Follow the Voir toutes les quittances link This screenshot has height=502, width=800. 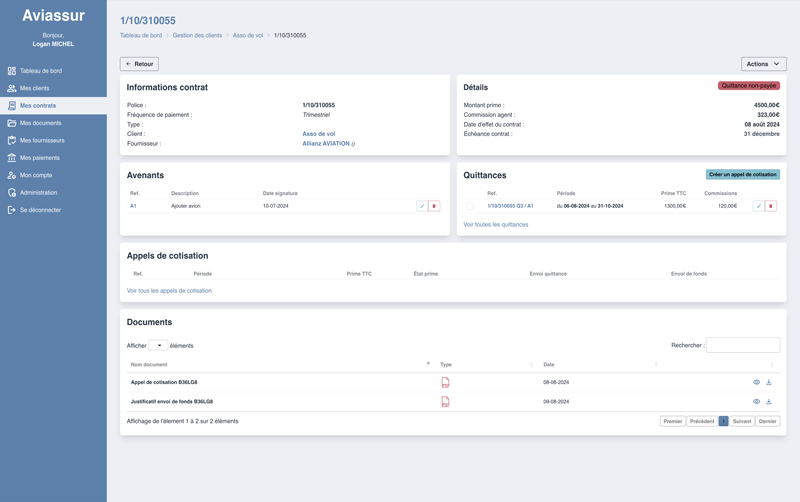[x=496, y=225]
